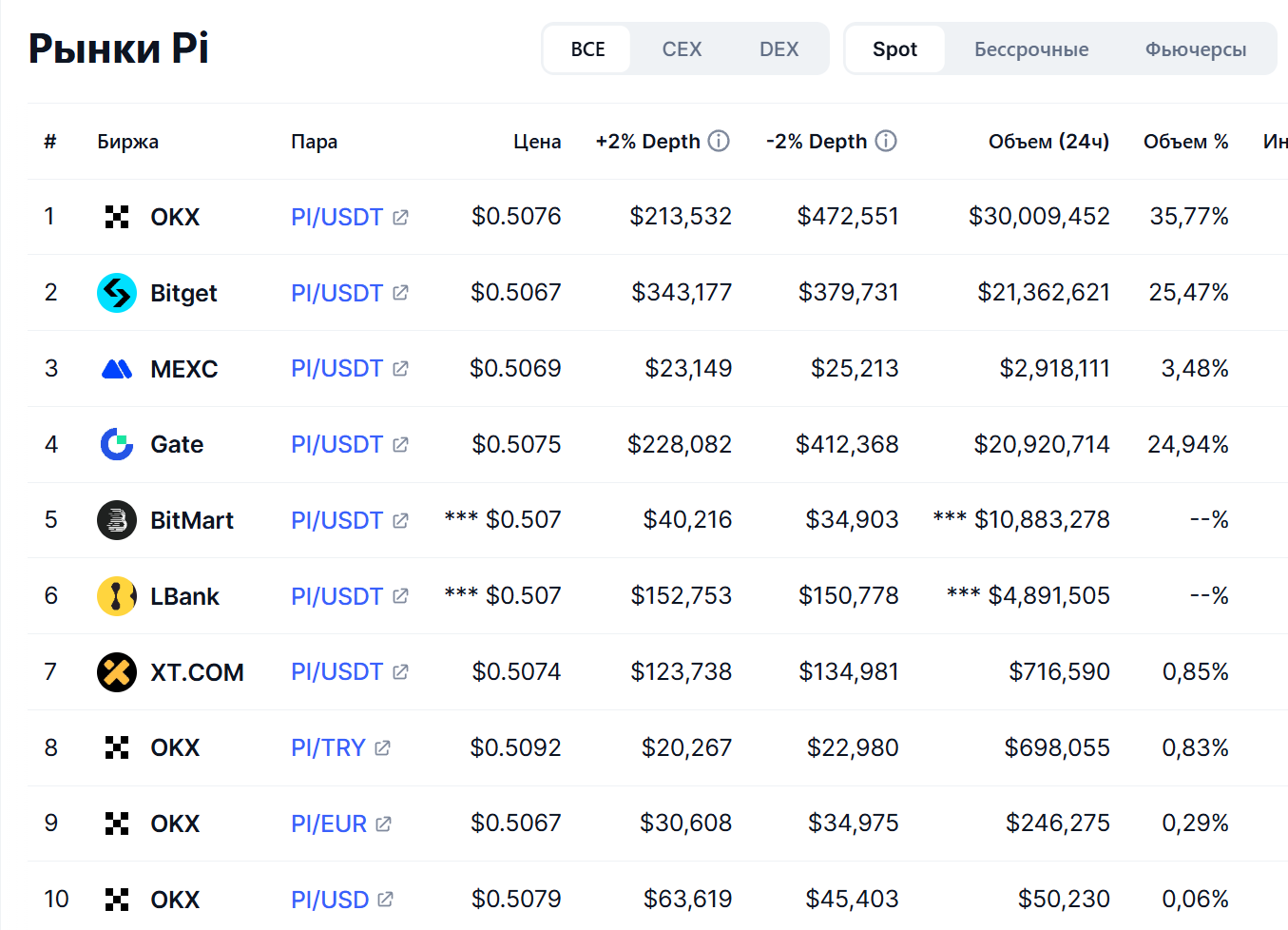Click the Bitget exchange logo
This screenshot has height=930, width=1288.
117,293
